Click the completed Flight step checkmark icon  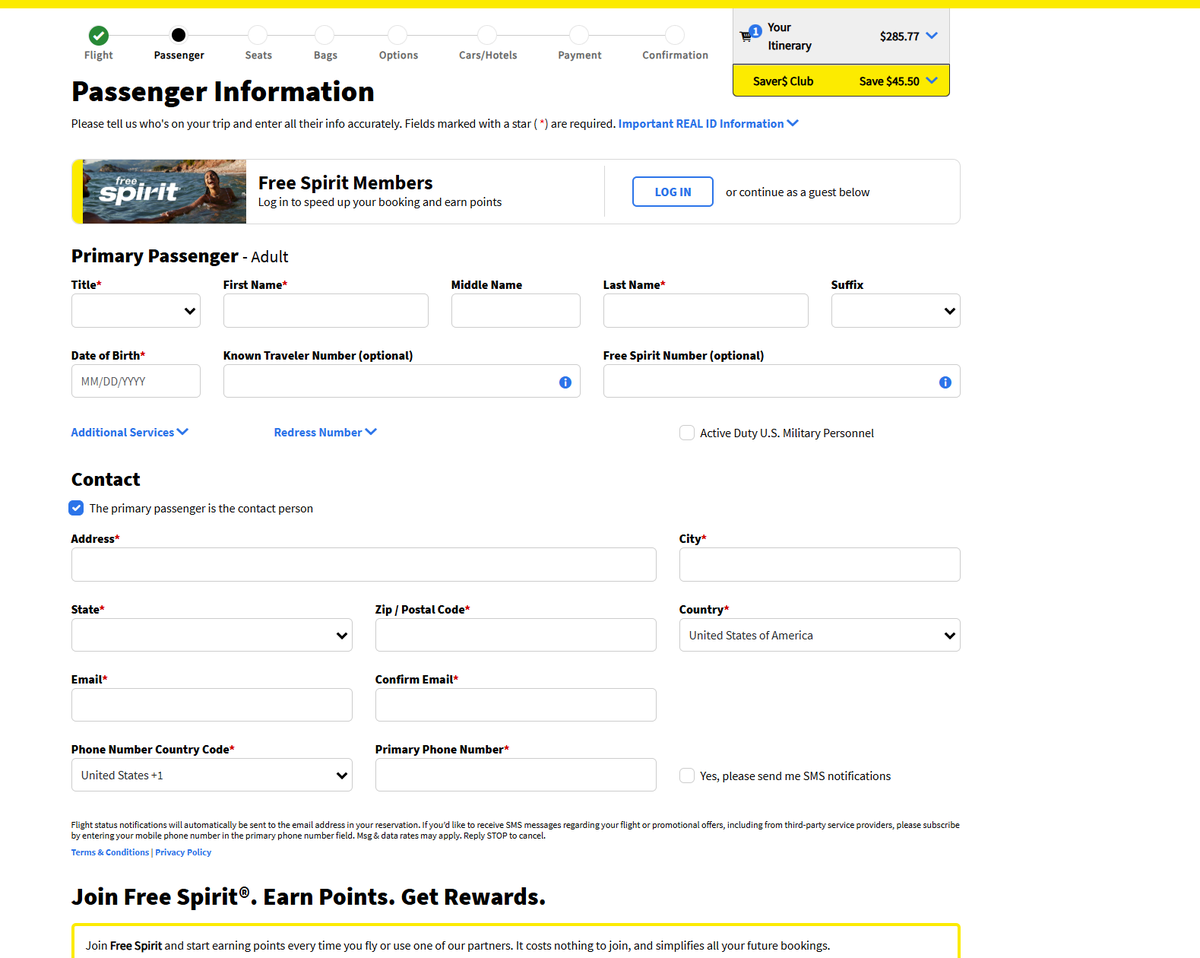point(98,35)
